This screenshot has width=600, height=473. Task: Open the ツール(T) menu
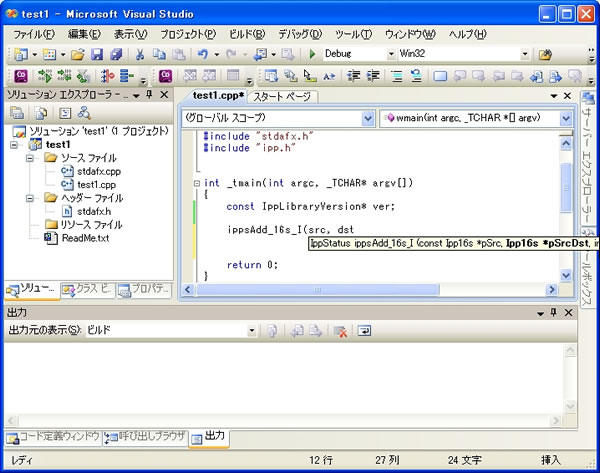pos(354,34)
